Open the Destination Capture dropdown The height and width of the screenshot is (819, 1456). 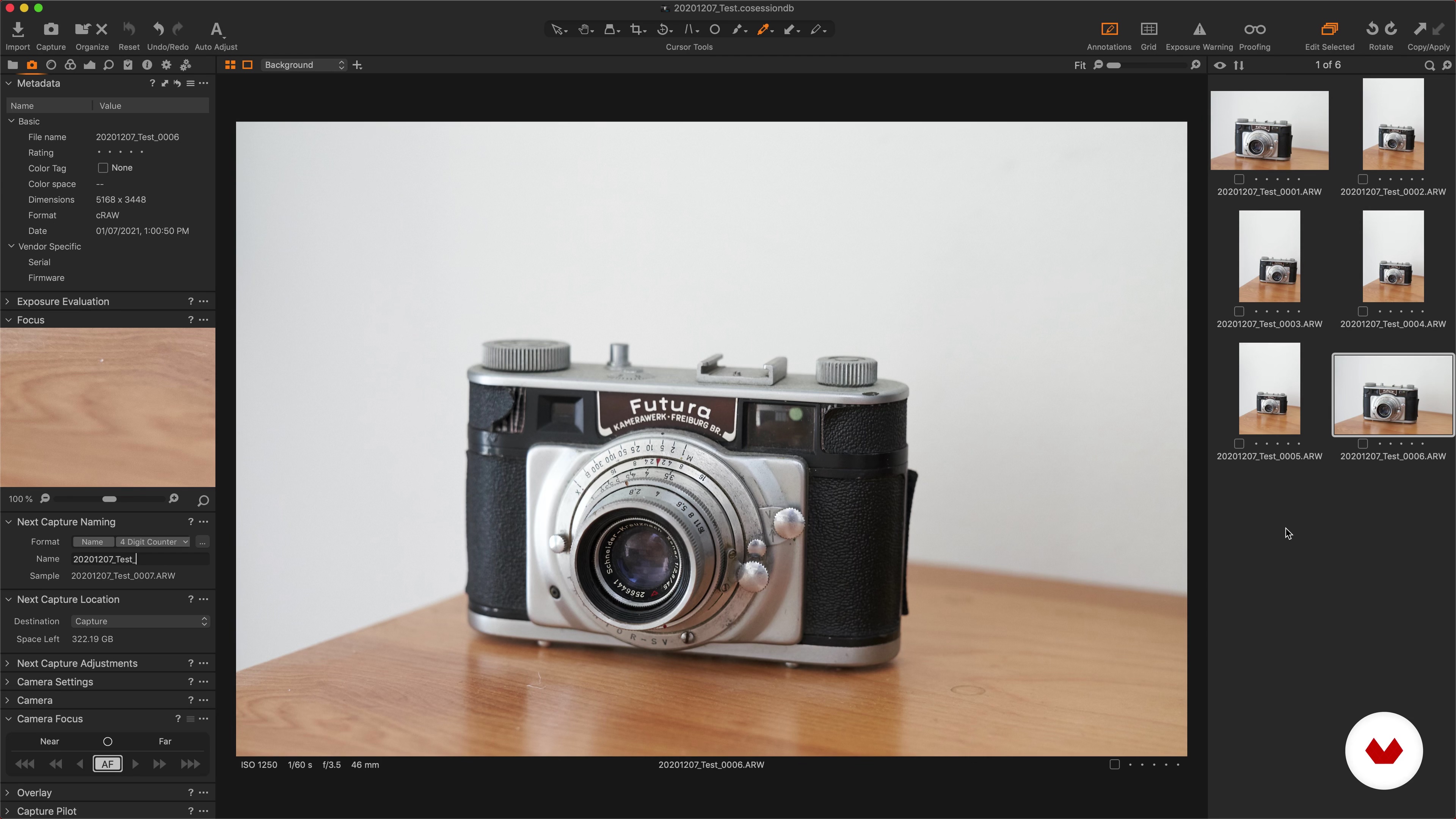(141, 622)
